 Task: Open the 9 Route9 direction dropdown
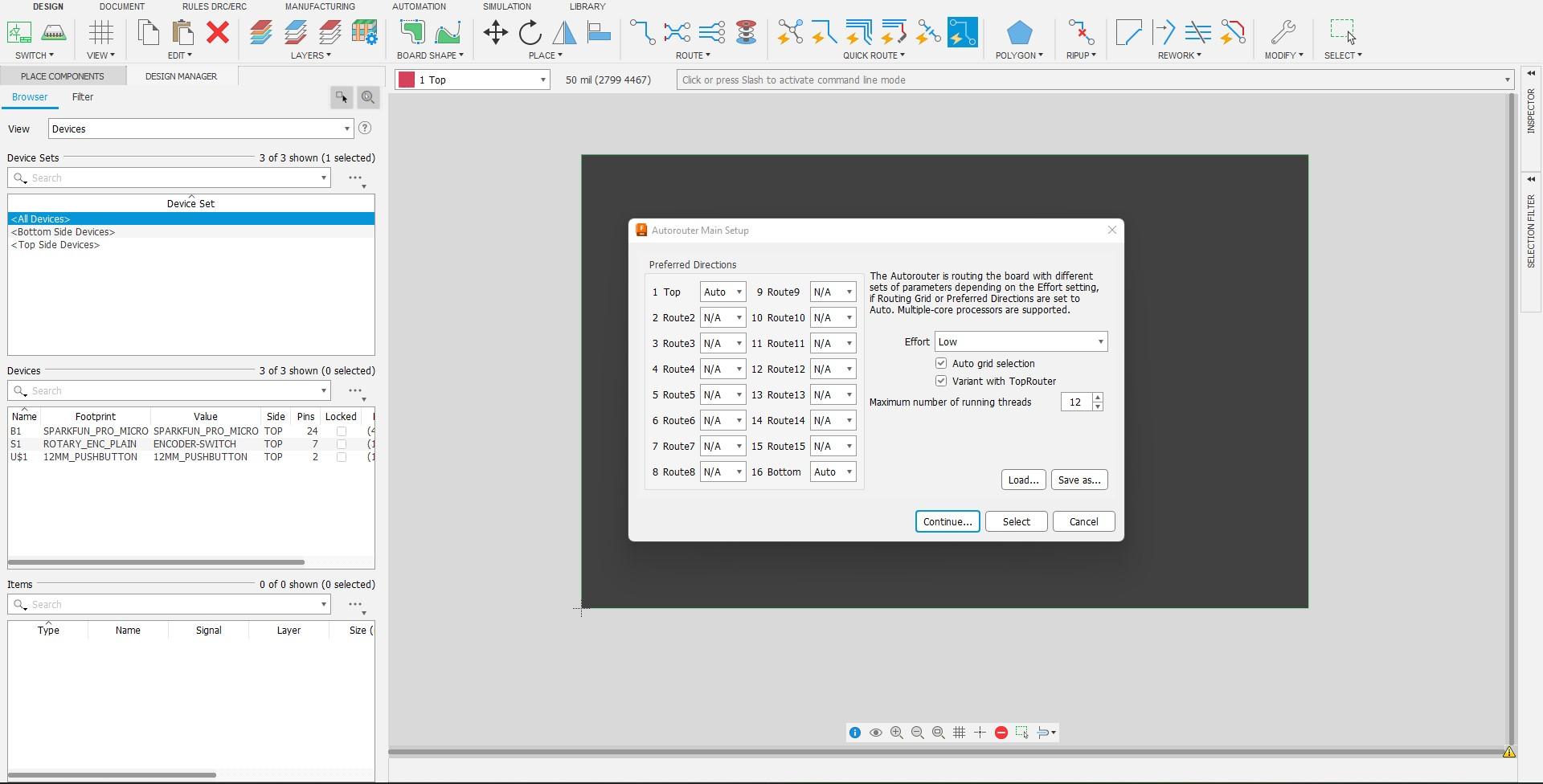pyautogui.click(x=833, y=292)
